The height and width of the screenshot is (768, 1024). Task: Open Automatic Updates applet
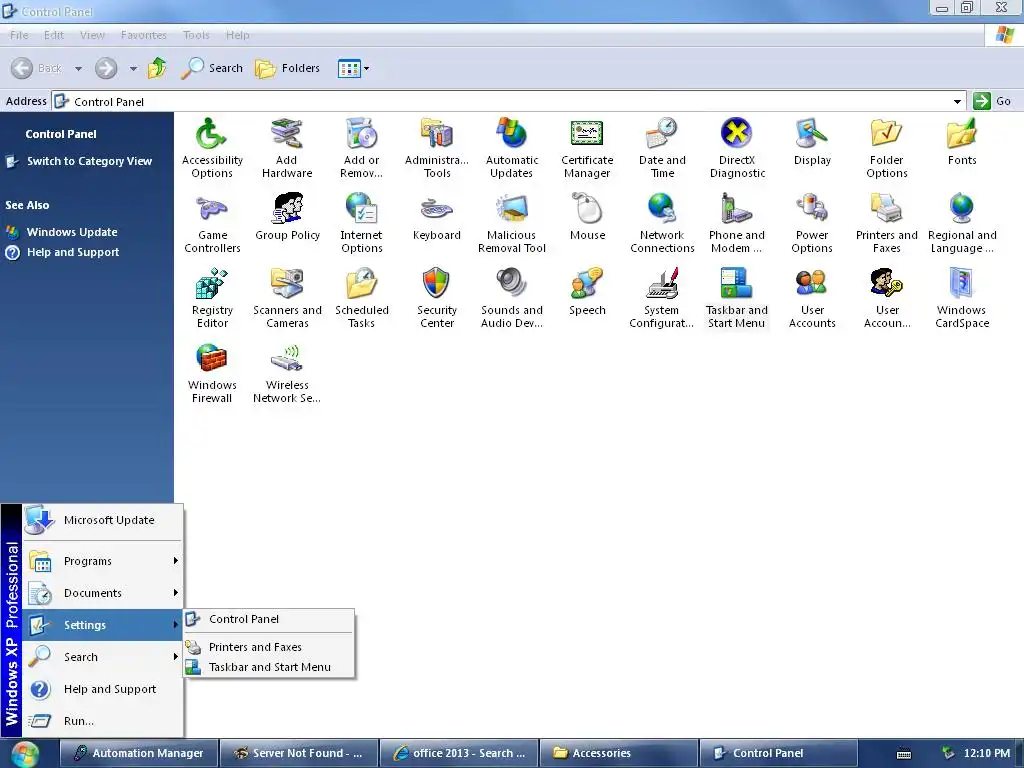coord(511,148)
